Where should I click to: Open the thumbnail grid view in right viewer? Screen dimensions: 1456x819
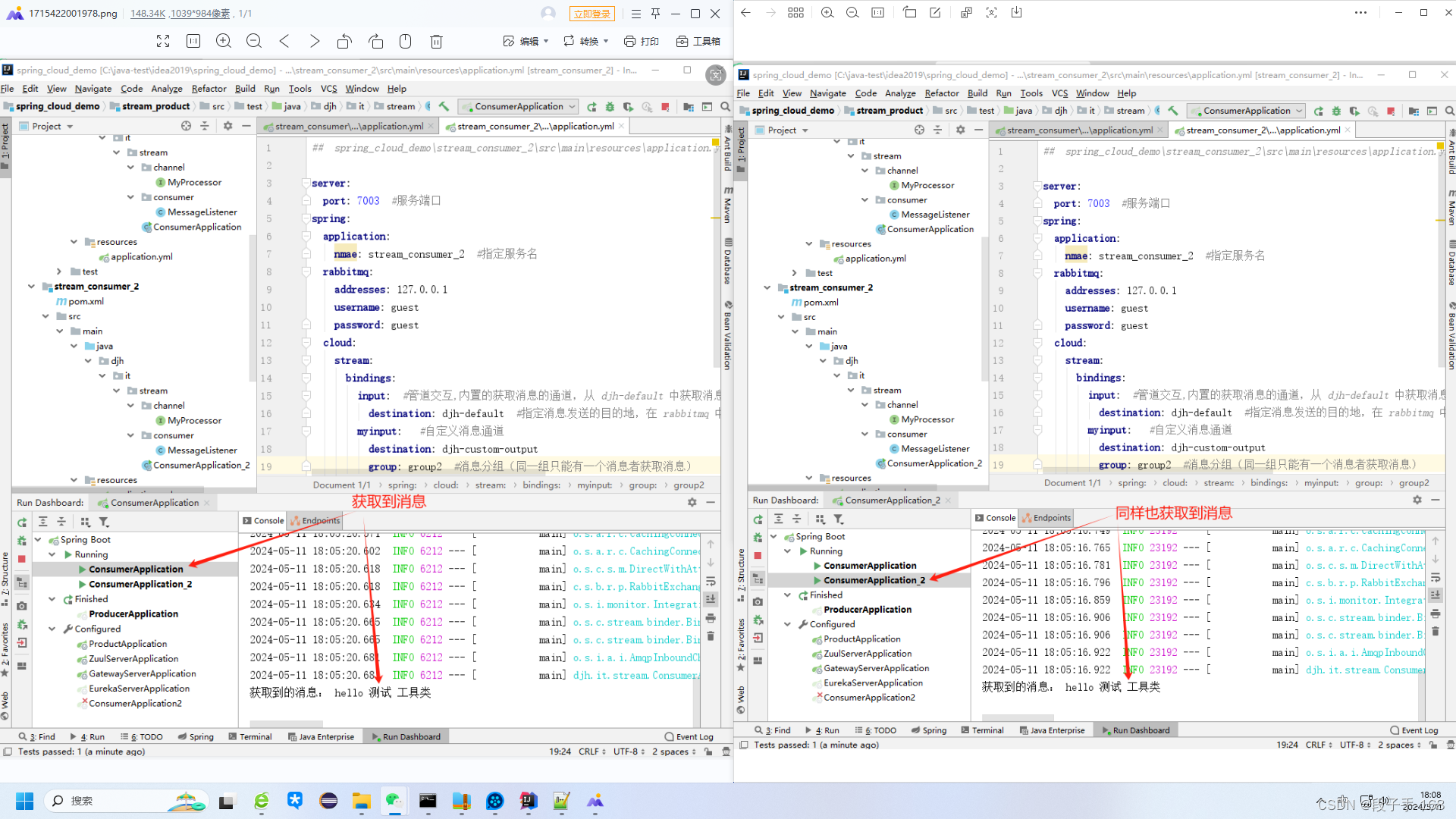(x=795, y=12)
